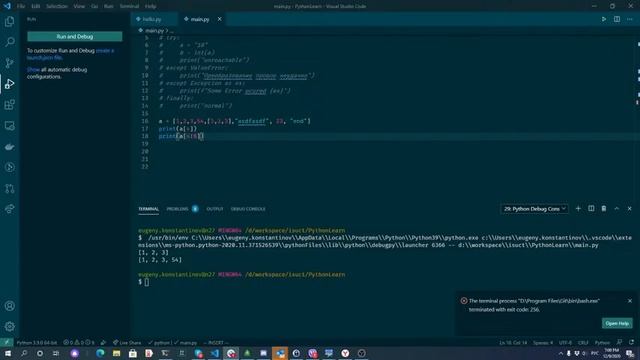Open the Help menu
Image resolution: width=640 pixels, height=360 pixels.
151,6
